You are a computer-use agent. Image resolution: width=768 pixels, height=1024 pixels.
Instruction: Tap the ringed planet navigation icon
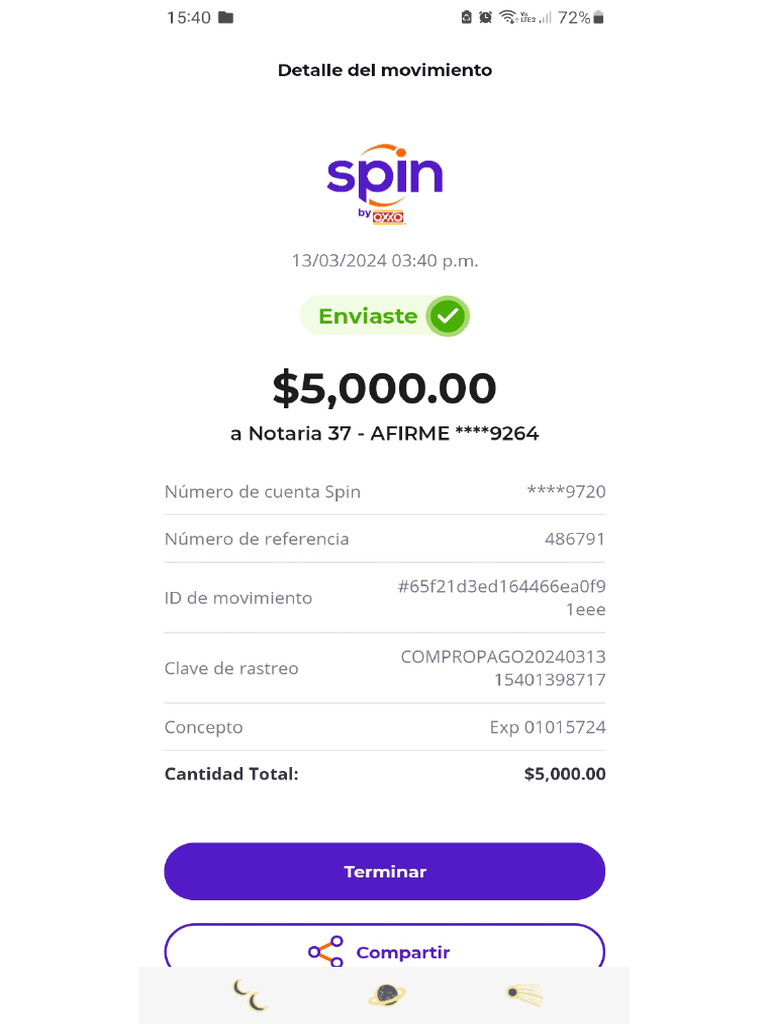386,995
